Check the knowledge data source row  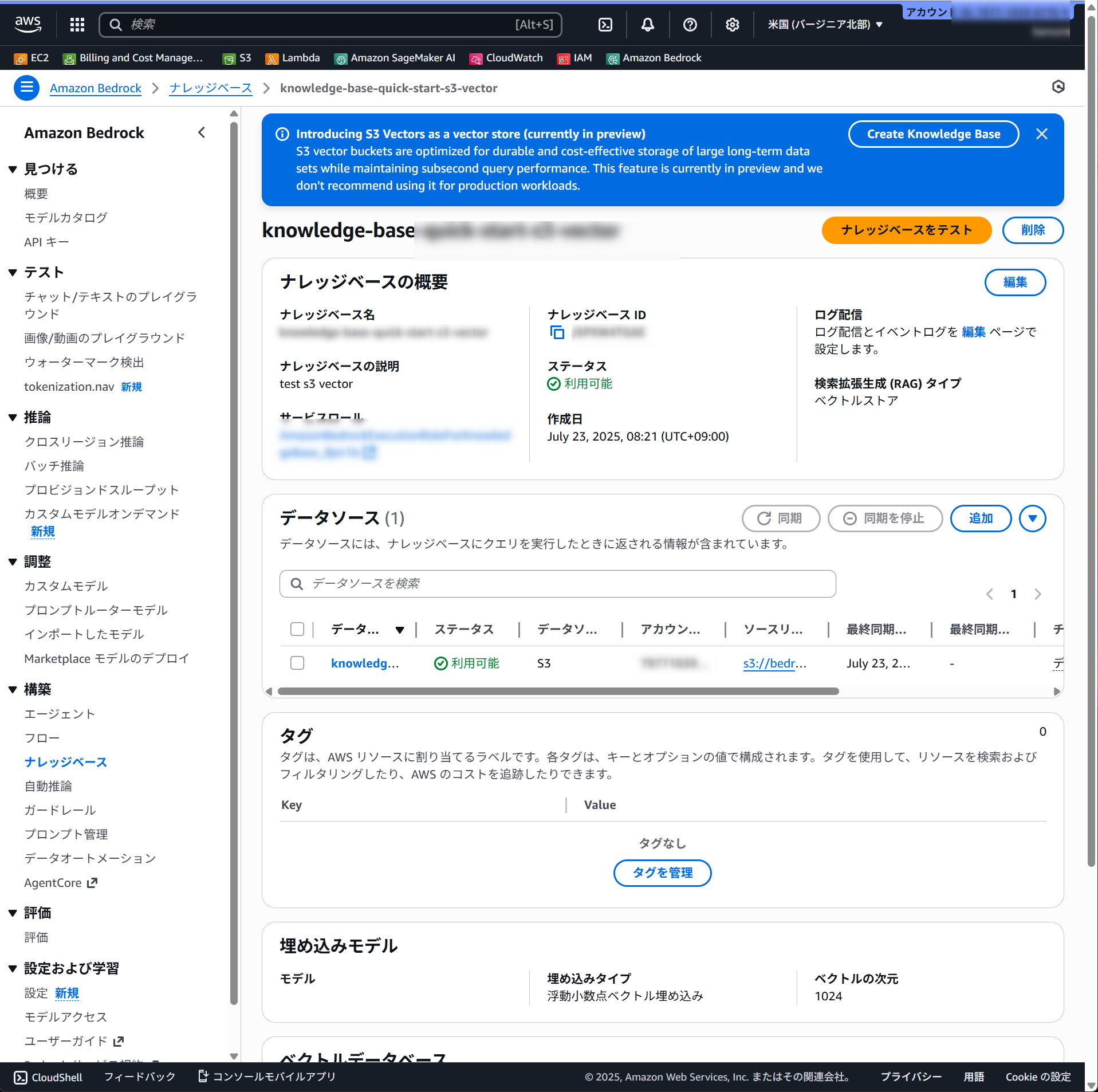[x=297, y=663]
